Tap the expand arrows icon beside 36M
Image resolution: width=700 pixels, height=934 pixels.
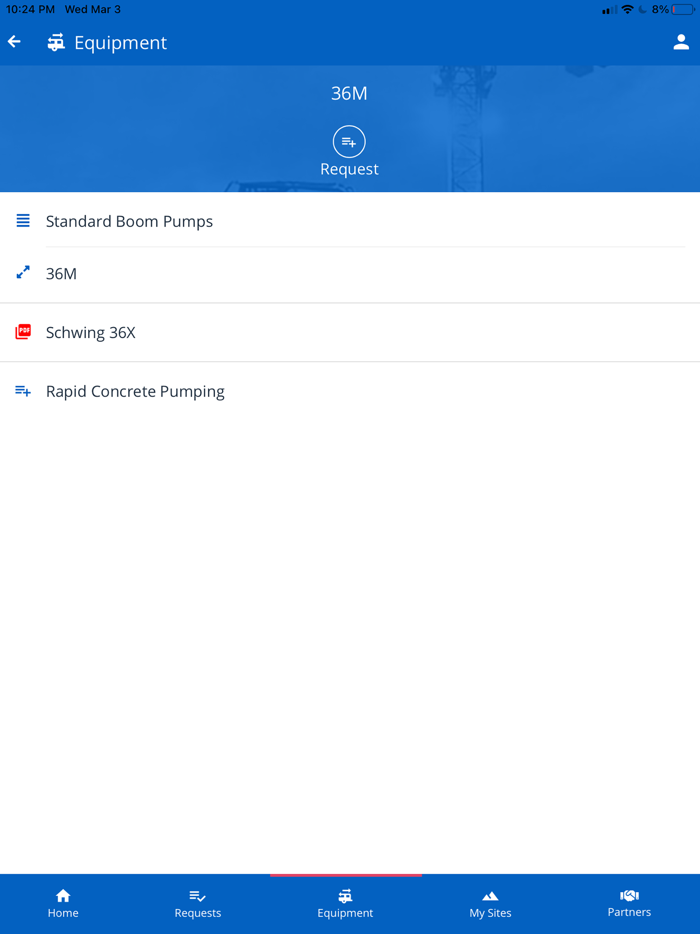23,273
